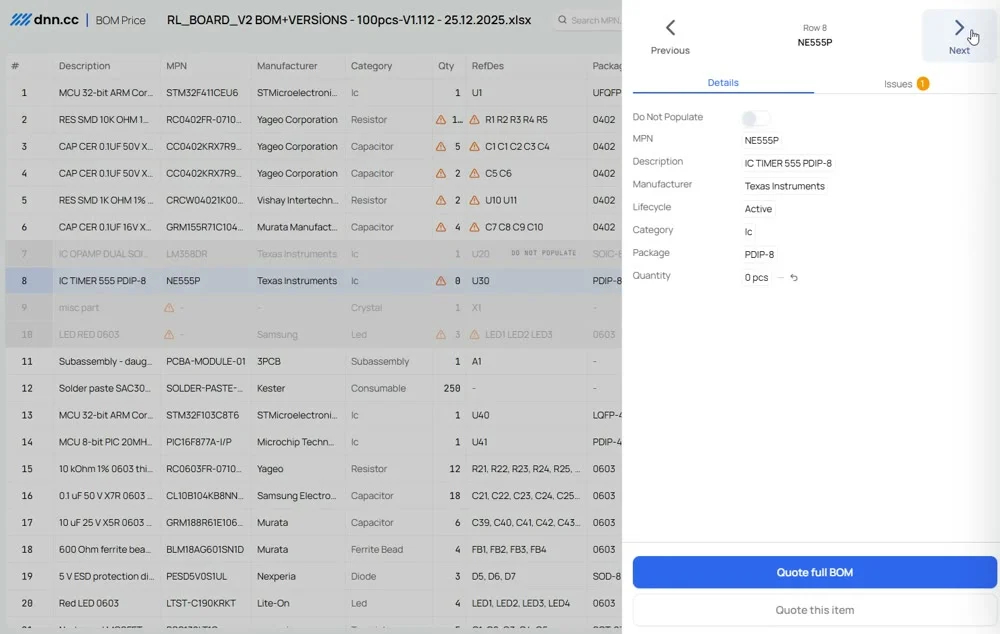Sort by the RefDes column header
Image resolution: width=1000 pixels, height=634 pixels.
tap(487, 66)
